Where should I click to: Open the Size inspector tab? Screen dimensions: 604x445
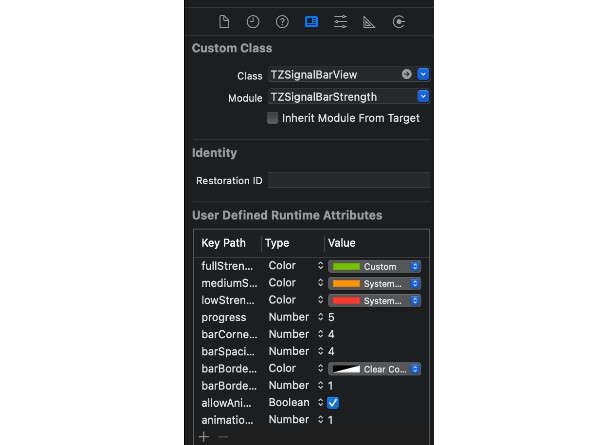(369, 22)
